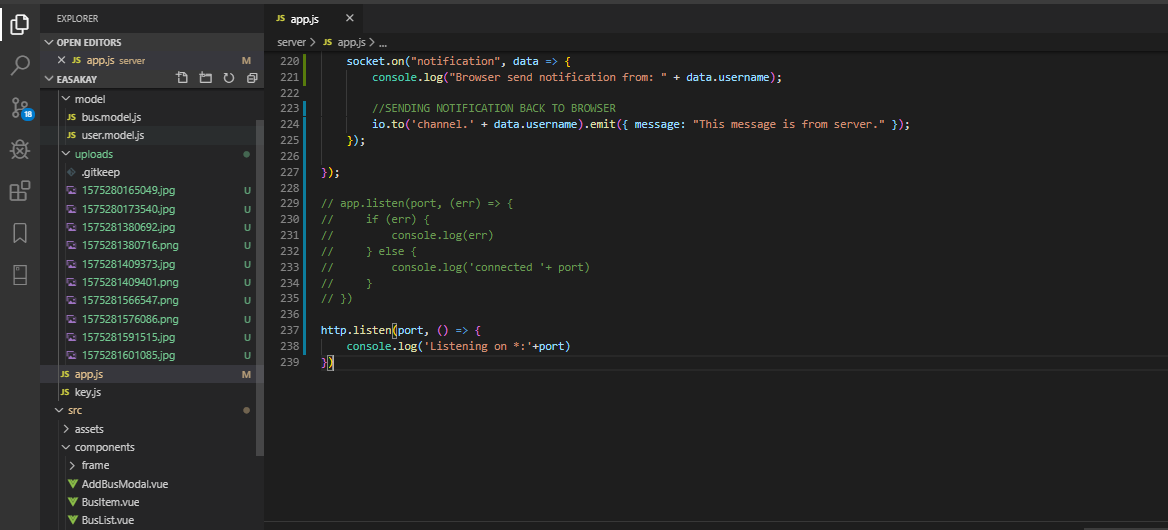1168x530 pixels.
Task: Click the closing '})' on line 239
Action: (327, 362)
